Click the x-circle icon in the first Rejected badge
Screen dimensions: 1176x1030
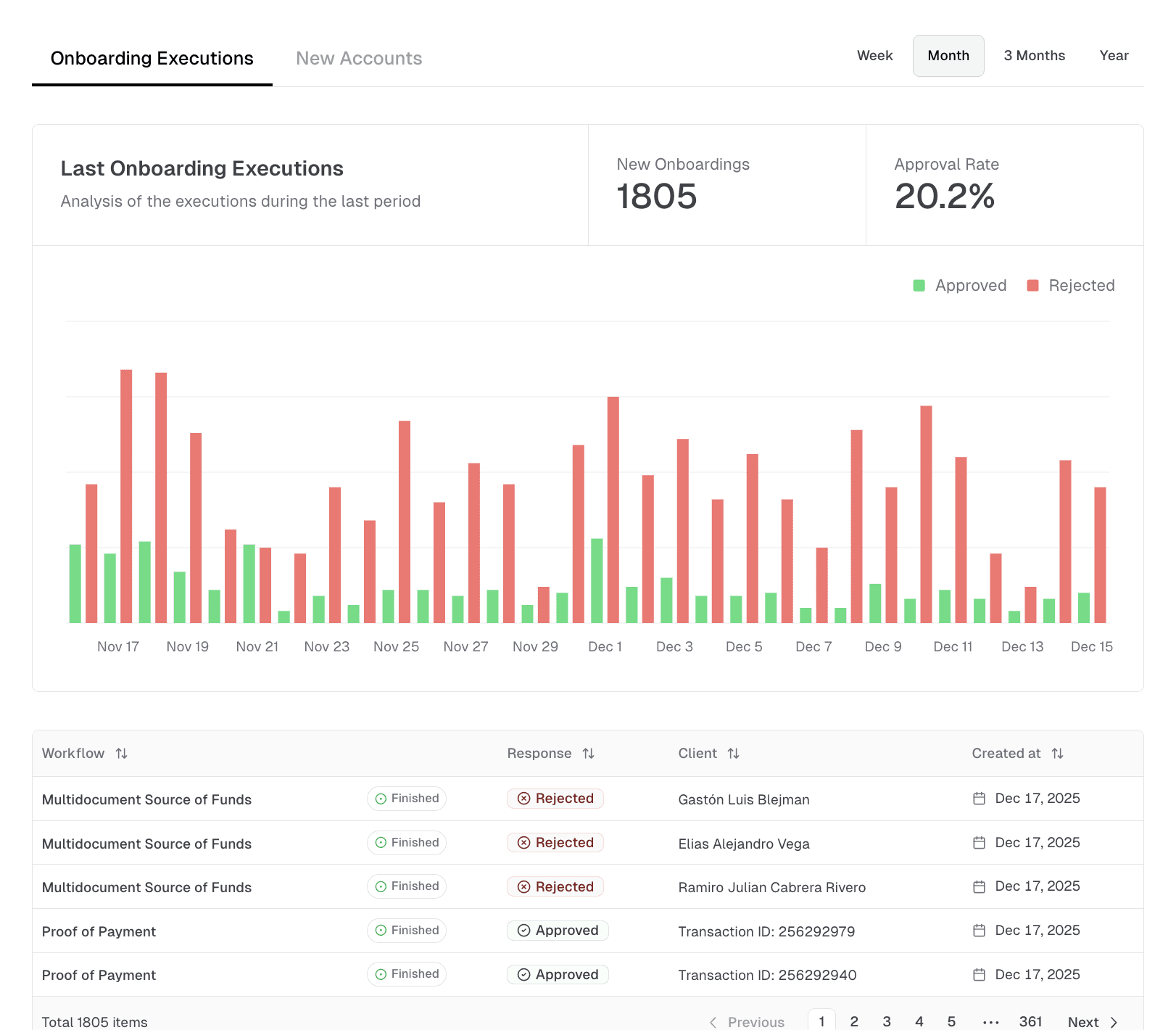(x=523, y=798)
